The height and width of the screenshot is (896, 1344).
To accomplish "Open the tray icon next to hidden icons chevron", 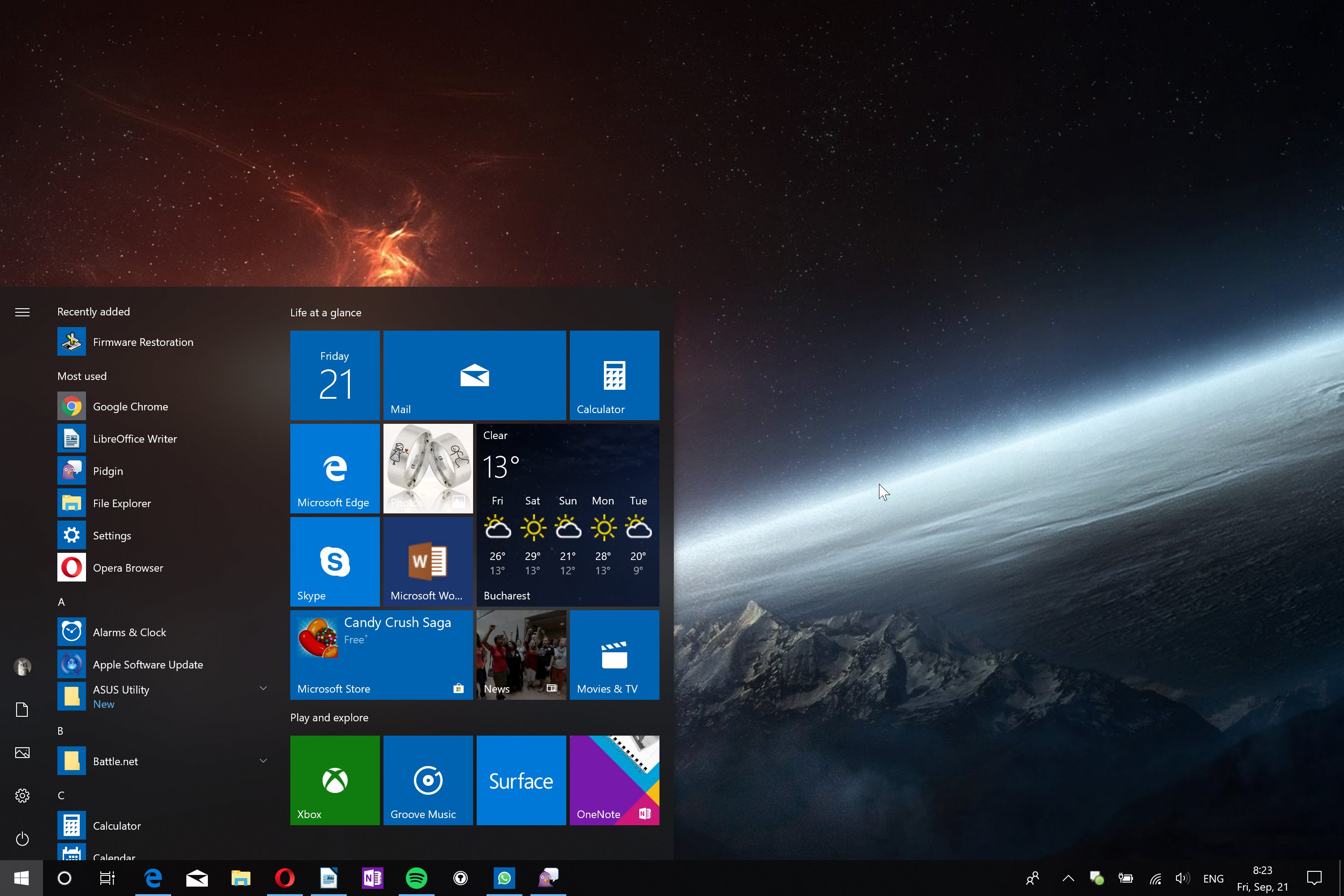I will pyautogui.click(x=1097, y=878).
